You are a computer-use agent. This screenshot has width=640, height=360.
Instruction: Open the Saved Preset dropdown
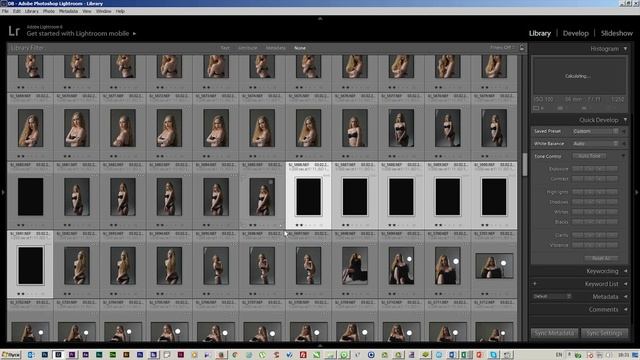point(595,131)
